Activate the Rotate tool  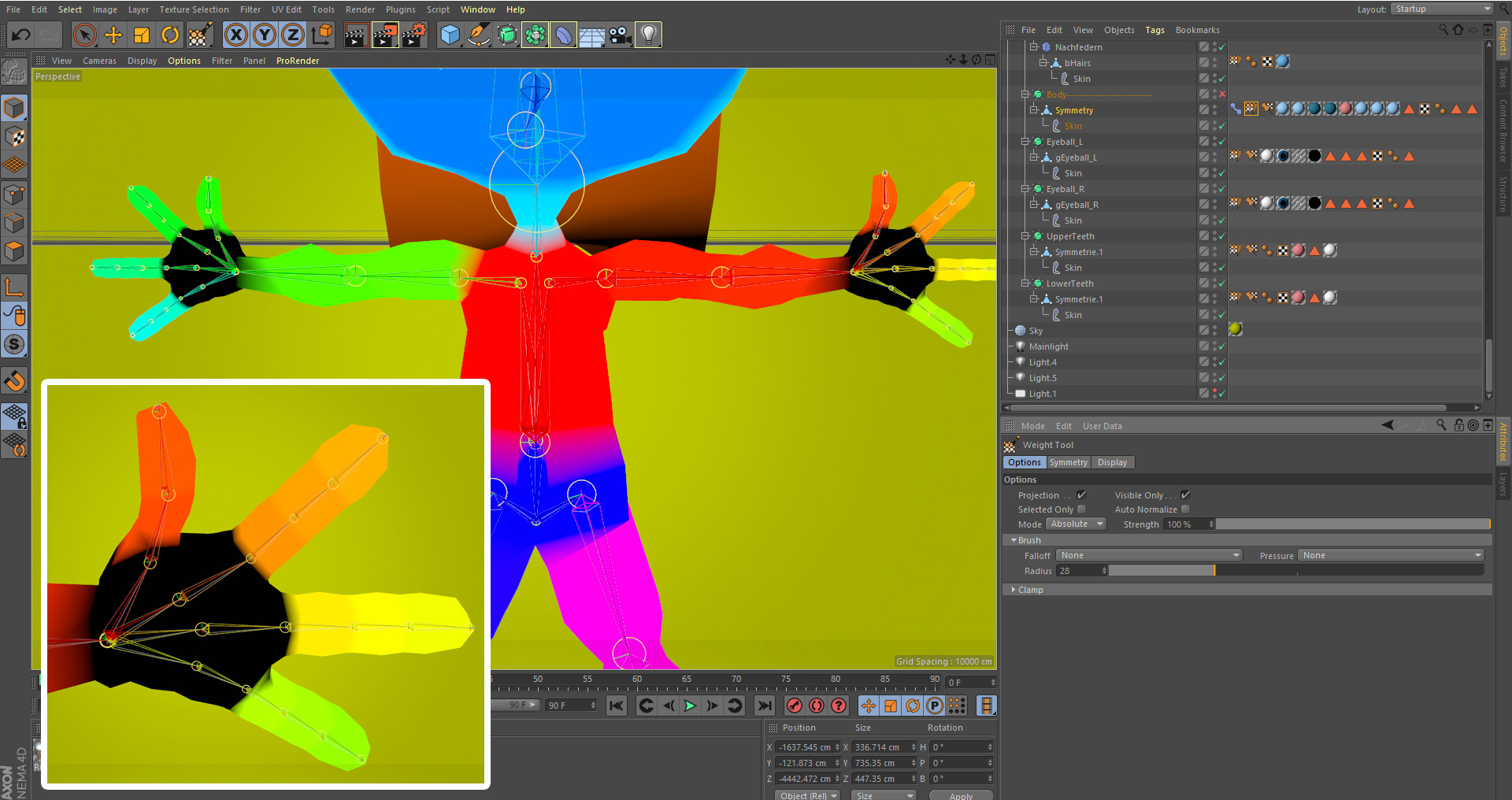tap(170, 35)
